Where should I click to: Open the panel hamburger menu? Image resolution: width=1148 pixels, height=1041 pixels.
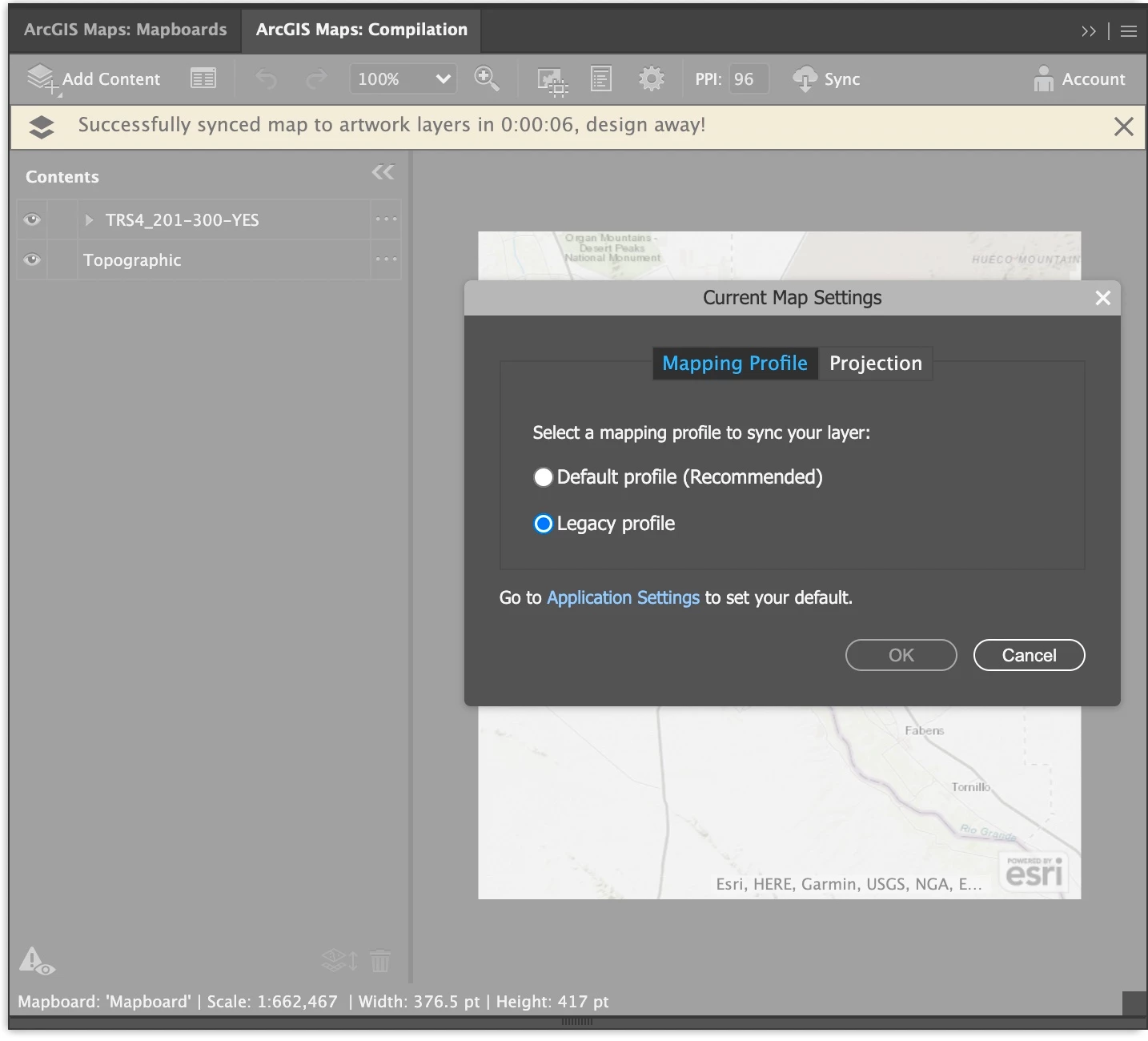[1129, 31]
